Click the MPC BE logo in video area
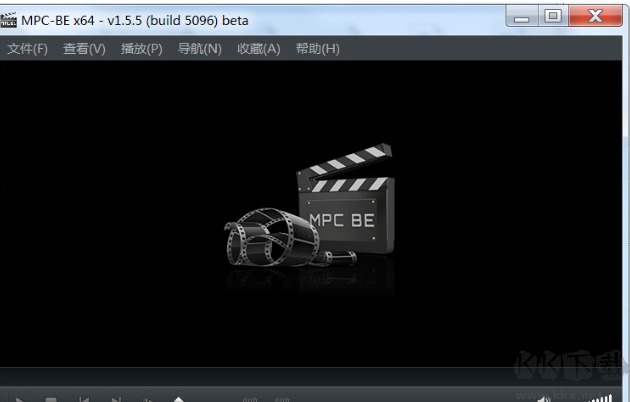The height and width of the screenshot is (402, 630). (310, 205)
